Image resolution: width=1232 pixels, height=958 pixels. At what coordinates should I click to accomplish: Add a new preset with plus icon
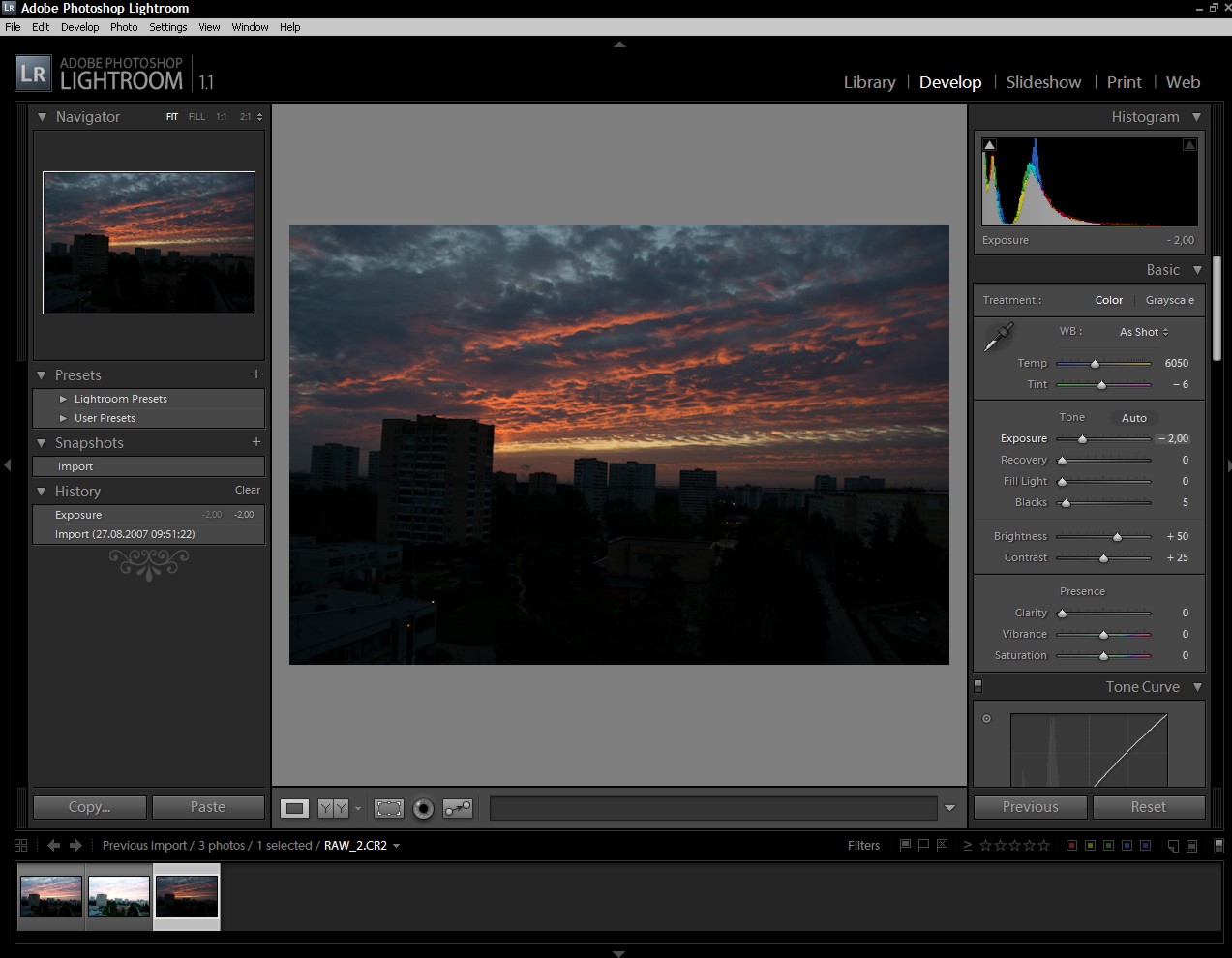pos(256,374)
